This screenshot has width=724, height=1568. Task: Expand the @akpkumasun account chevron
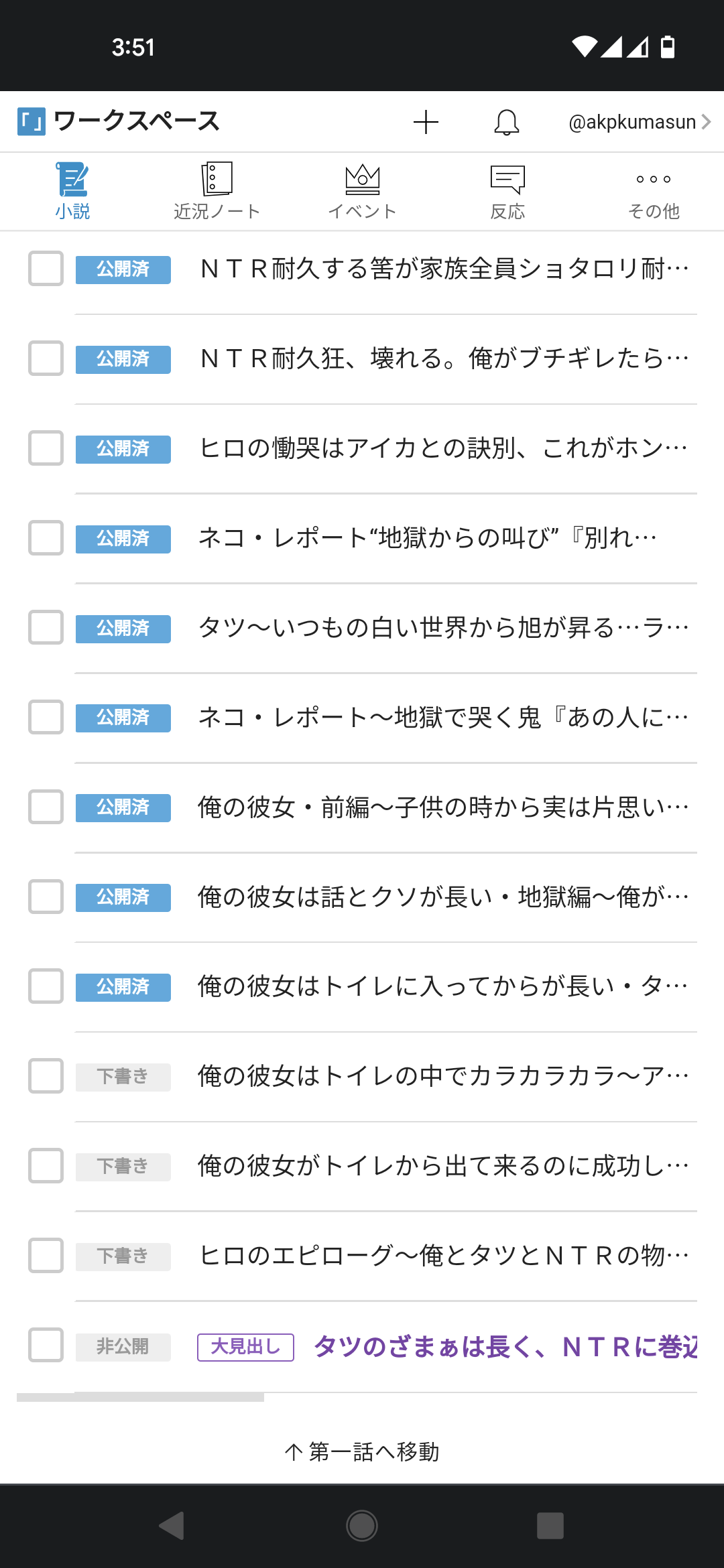pyautogui.click(x=706, y=122)
